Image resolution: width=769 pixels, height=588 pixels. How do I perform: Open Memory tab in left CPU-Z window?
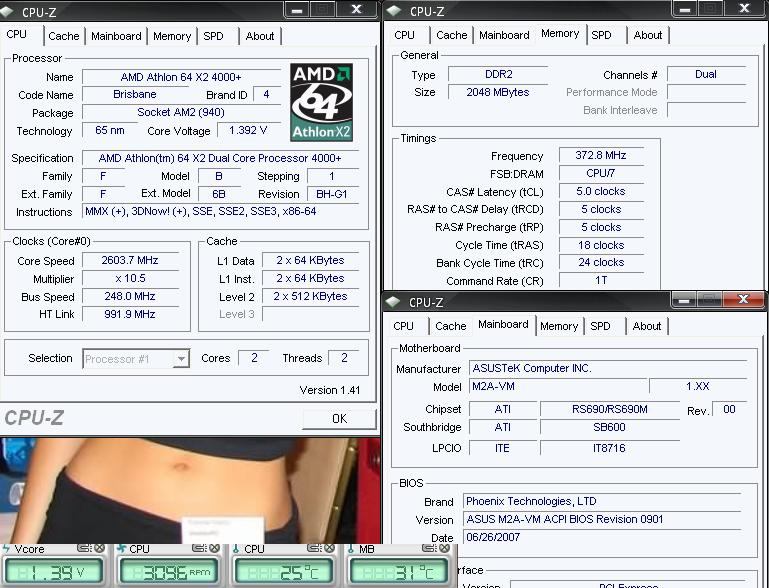click(172, 36)
